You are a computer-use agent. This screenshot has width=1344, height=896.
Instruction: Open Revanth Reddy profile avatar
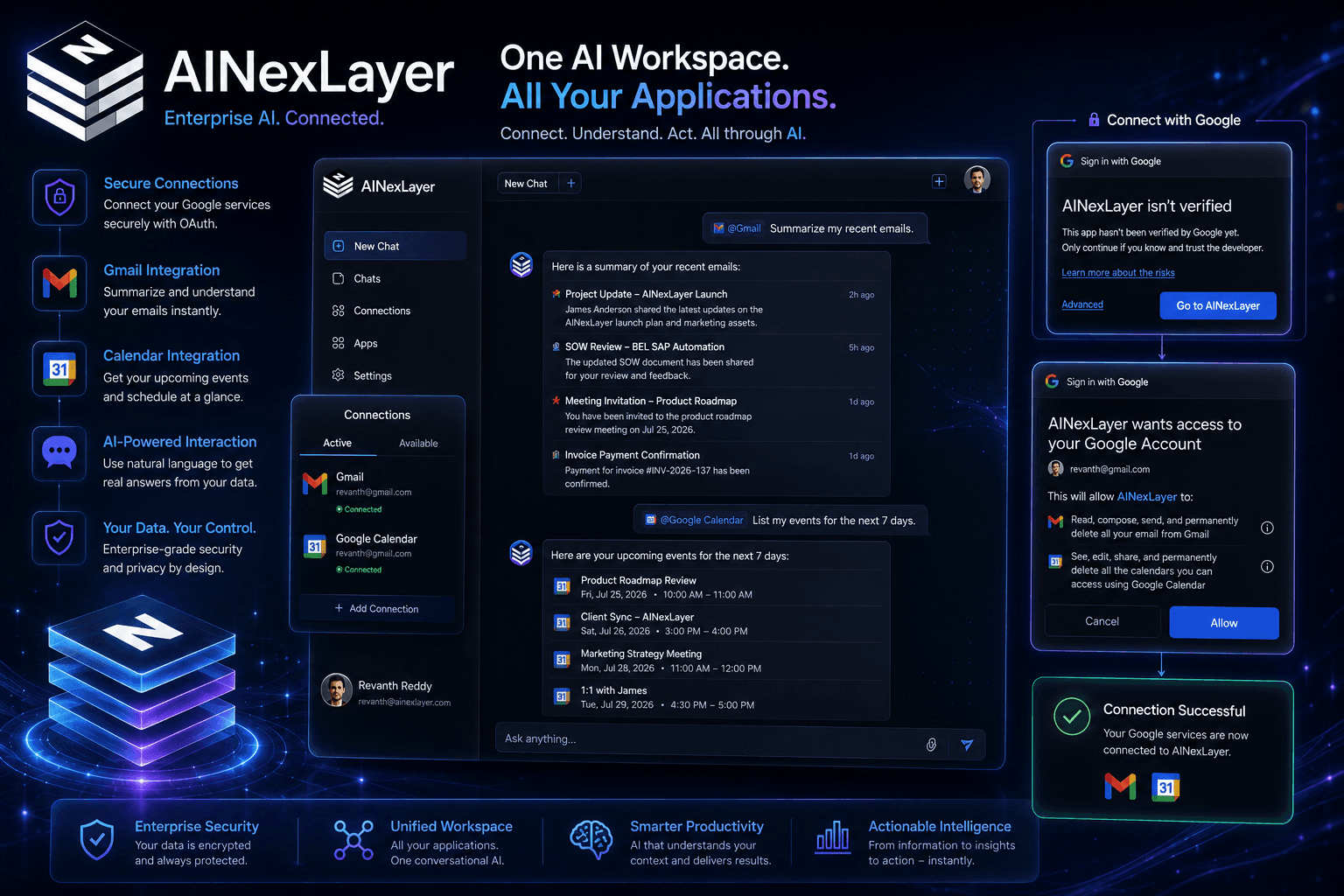pos(337,690)
